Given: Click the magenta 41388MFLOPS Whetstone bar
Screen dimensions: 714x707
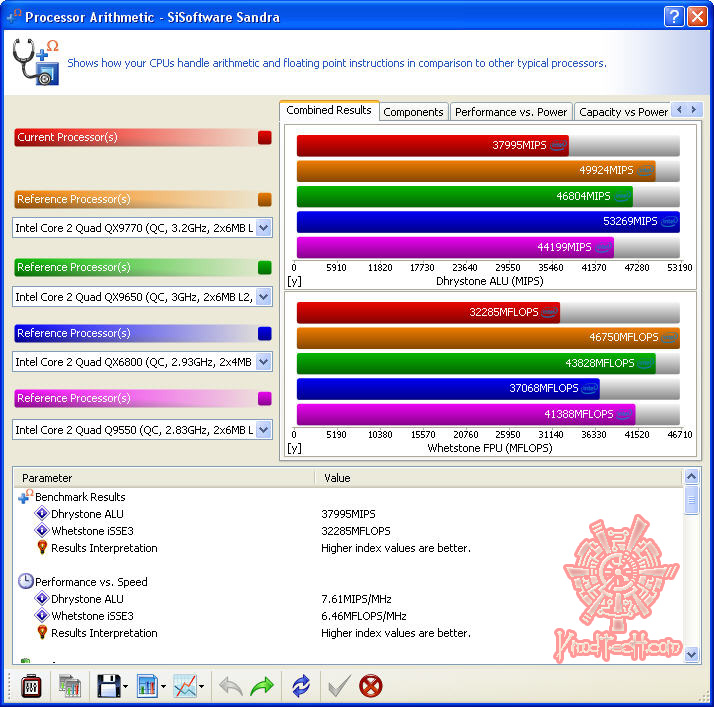Looking at the screenshot, I should click(x=466, y=414).
